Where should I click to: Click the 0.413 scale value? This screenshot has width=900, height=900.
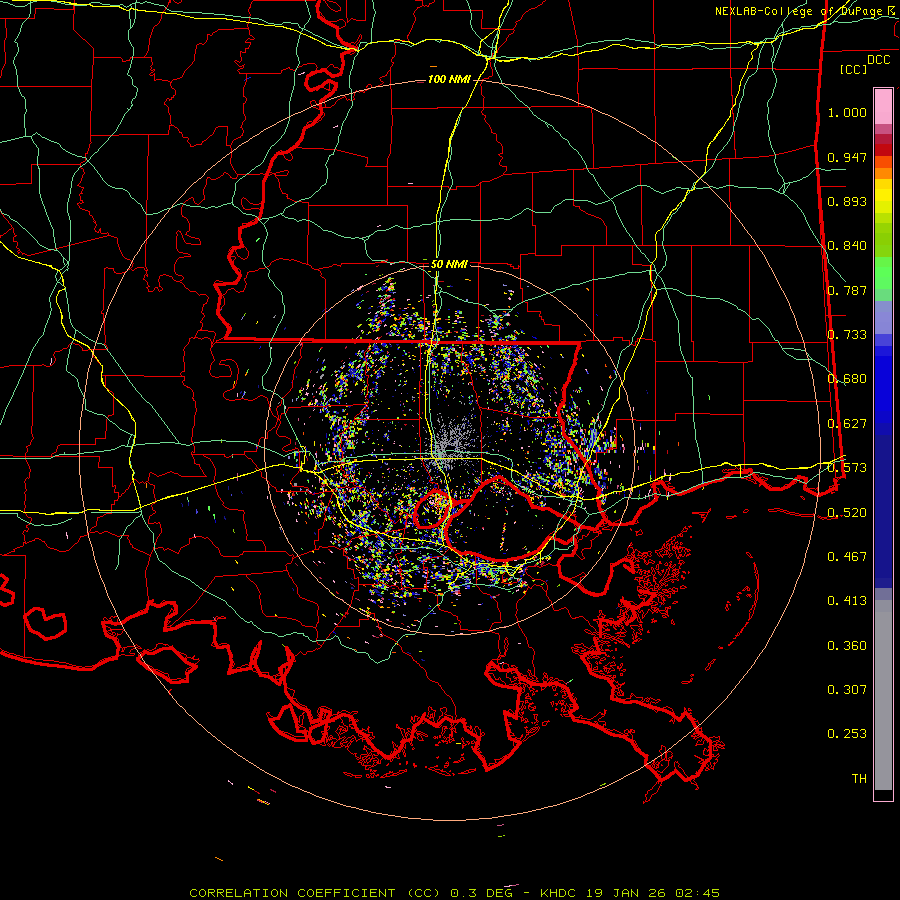847,600
